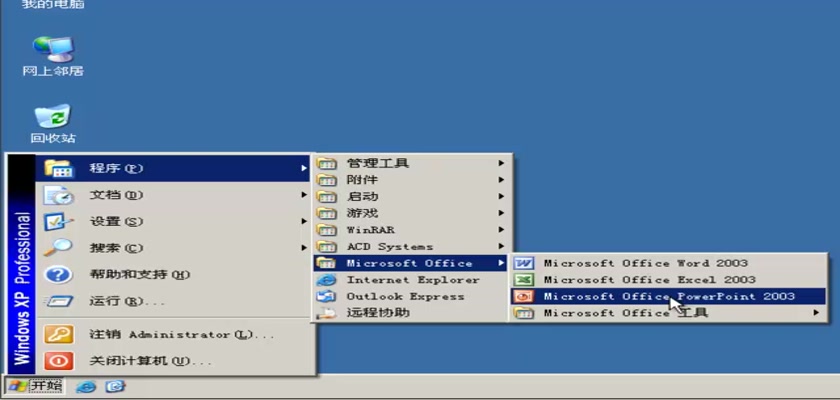840x400 pixels.
Task: Click the 管理工具 folder icon
Action: coord(326,163)
